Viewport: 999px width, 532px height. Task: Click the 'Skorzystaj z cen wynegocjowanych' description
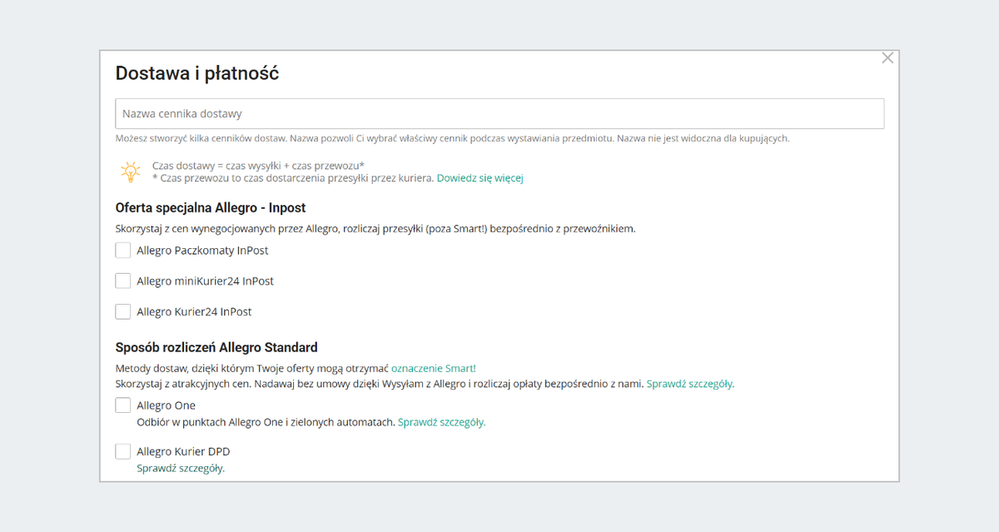(x=375, y=228)
